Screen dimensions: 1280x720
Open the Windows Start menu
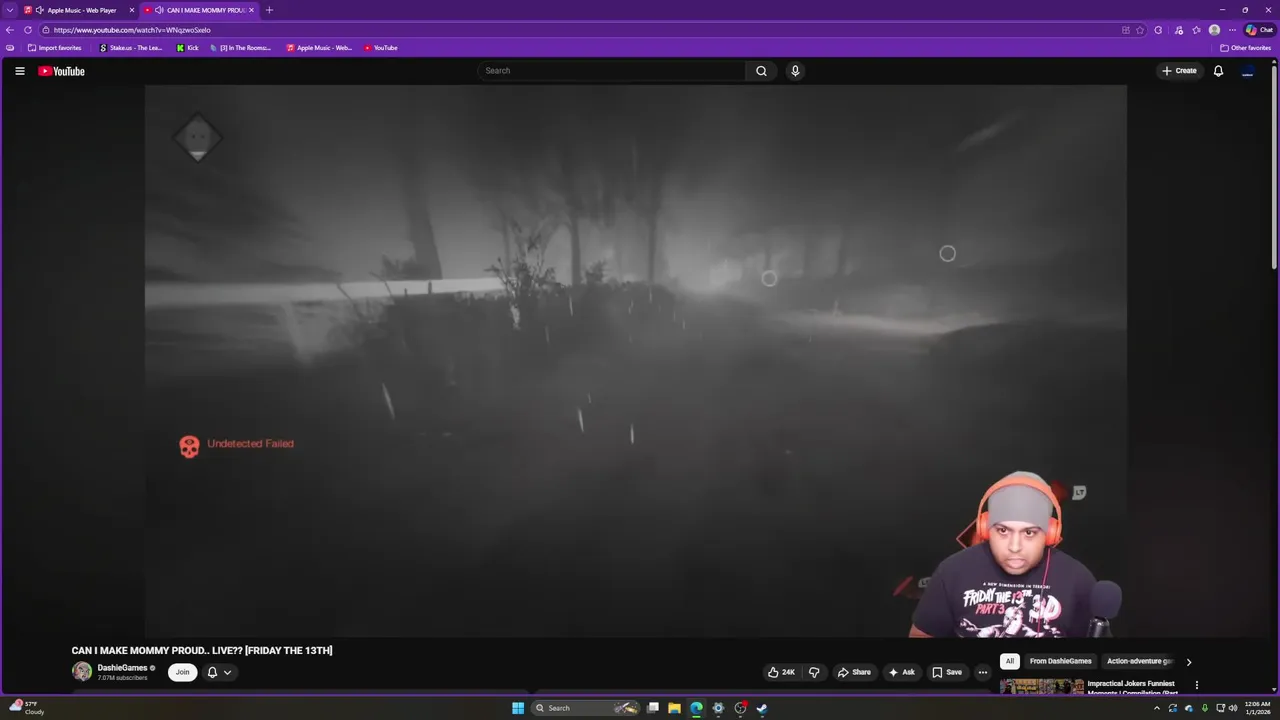click(518, 708)
